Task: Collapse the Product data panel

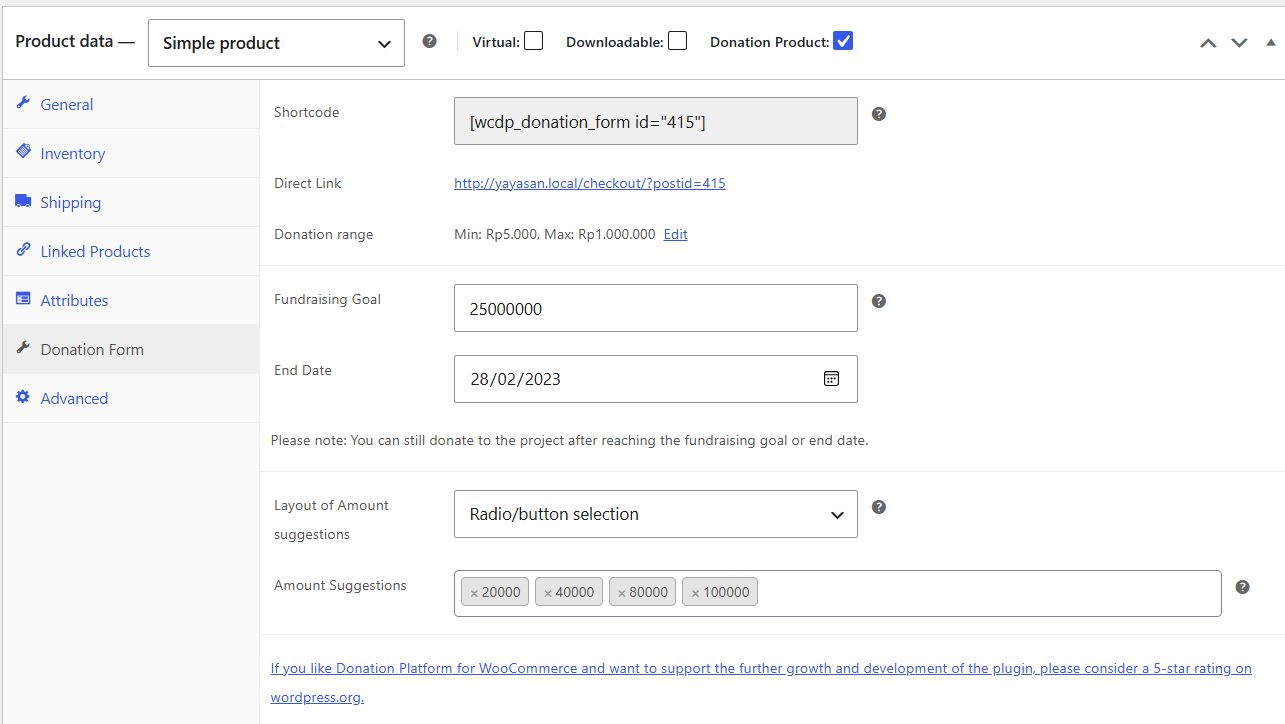Action: [1271, 42]
